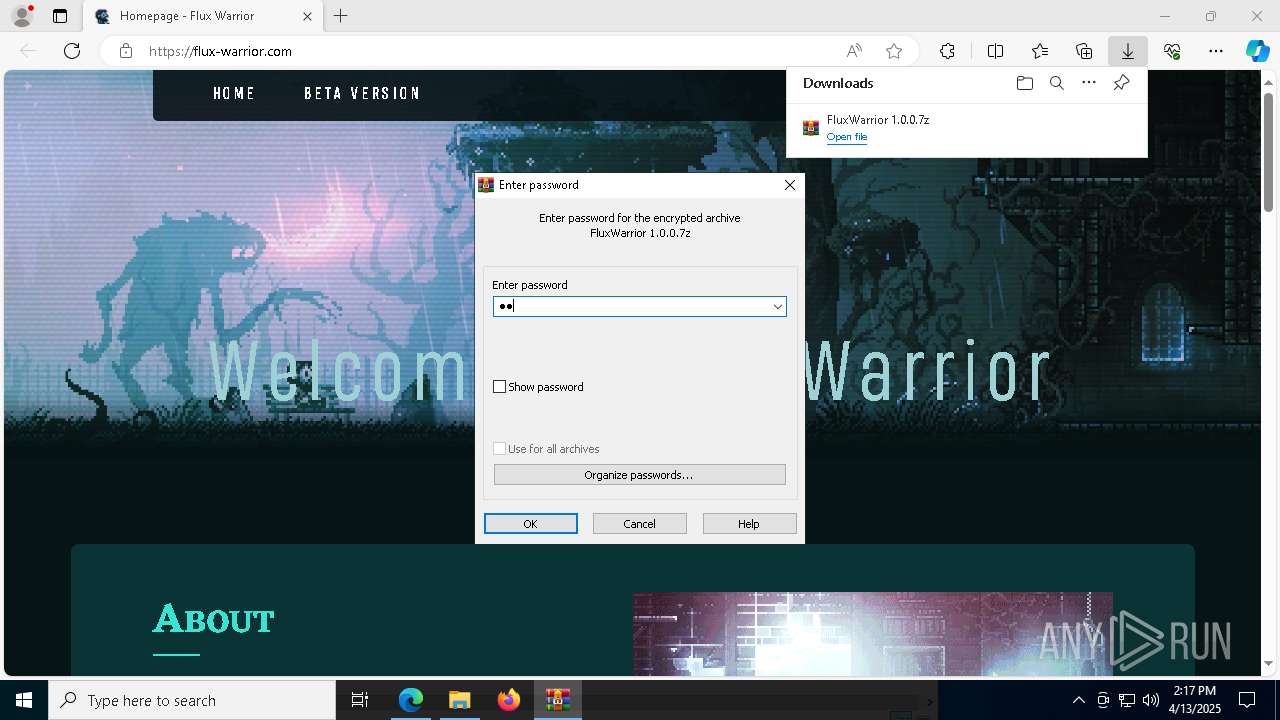Open File Explorer from taskbar
Screen dimensions: 1280x720
tap(459, 700)
